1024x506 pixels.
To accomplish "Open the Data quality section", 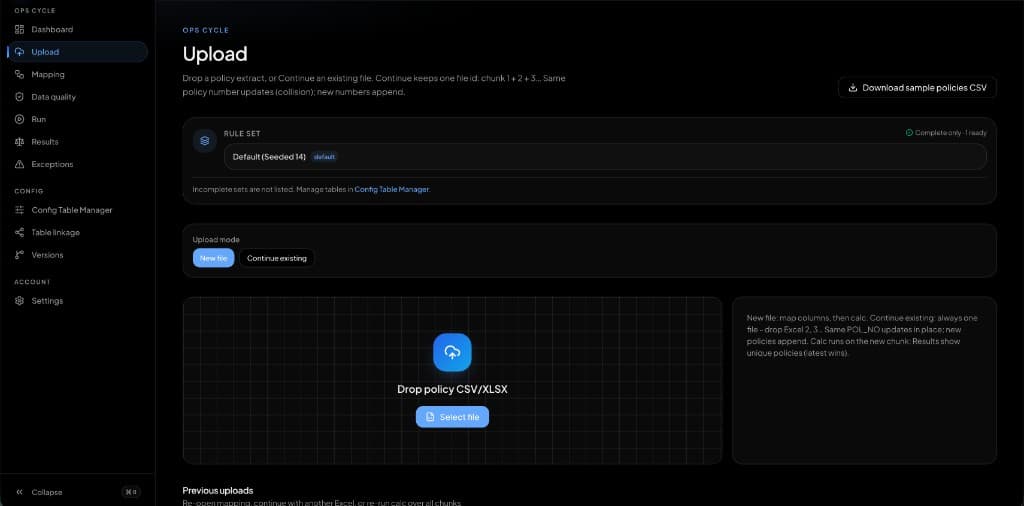I will [x=78, y=97].
